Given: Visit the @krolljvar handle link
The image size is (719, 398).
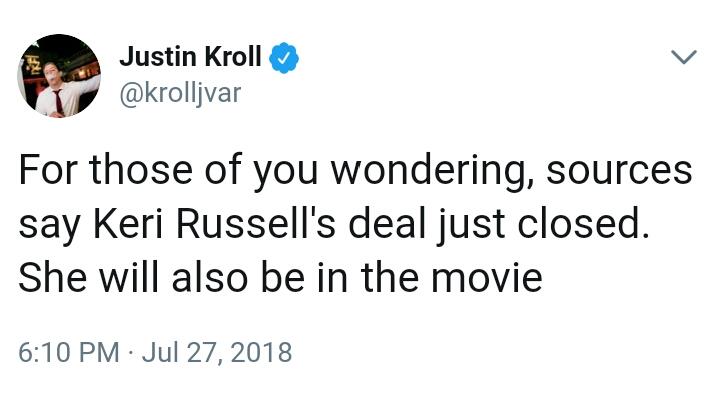Looking at the screenshot, I should pos(180,93).
